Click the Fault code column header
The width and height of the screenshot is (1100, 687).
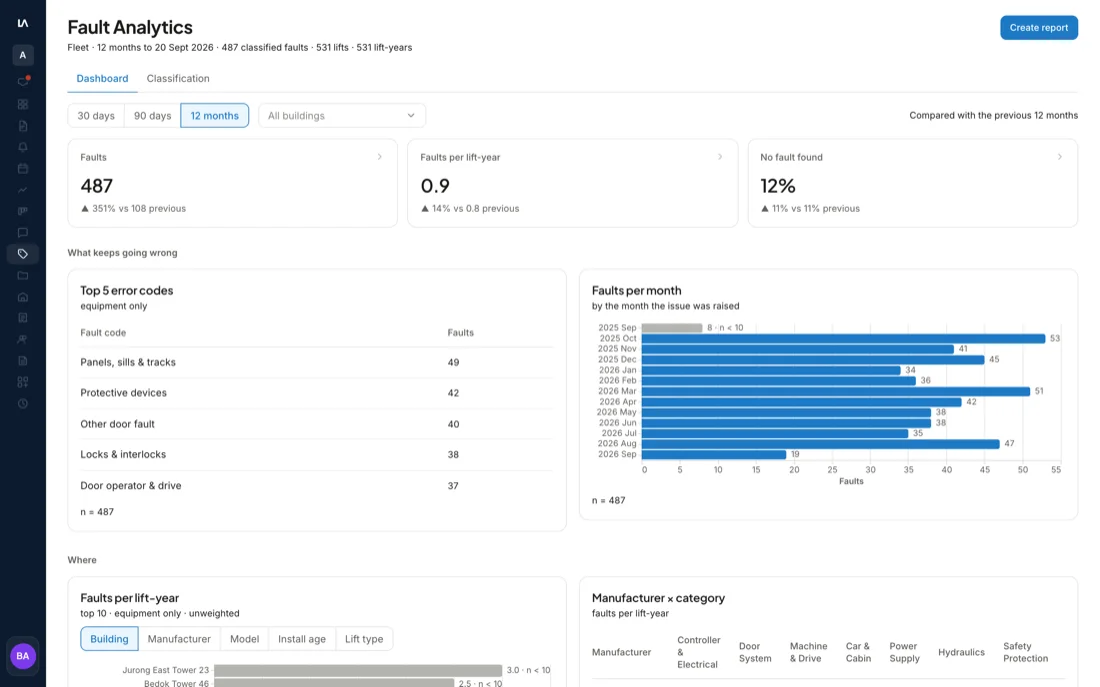103,333
